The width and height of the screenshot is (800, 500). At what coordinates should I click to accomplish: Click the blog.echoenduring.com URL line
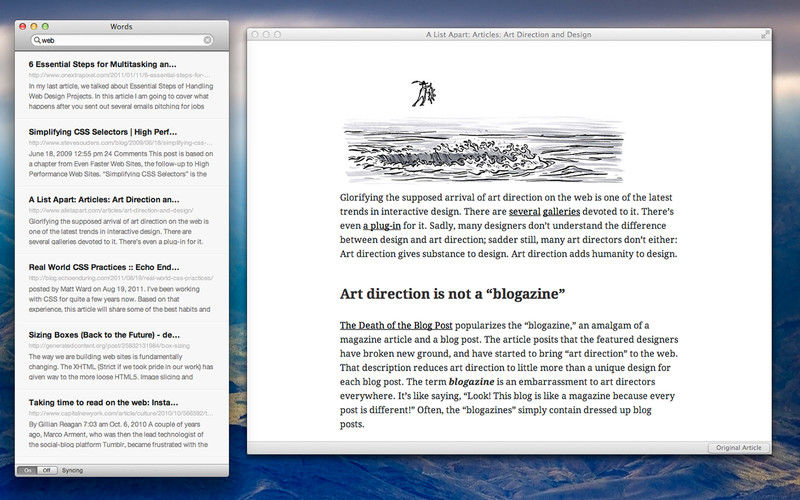pos(121,278)
